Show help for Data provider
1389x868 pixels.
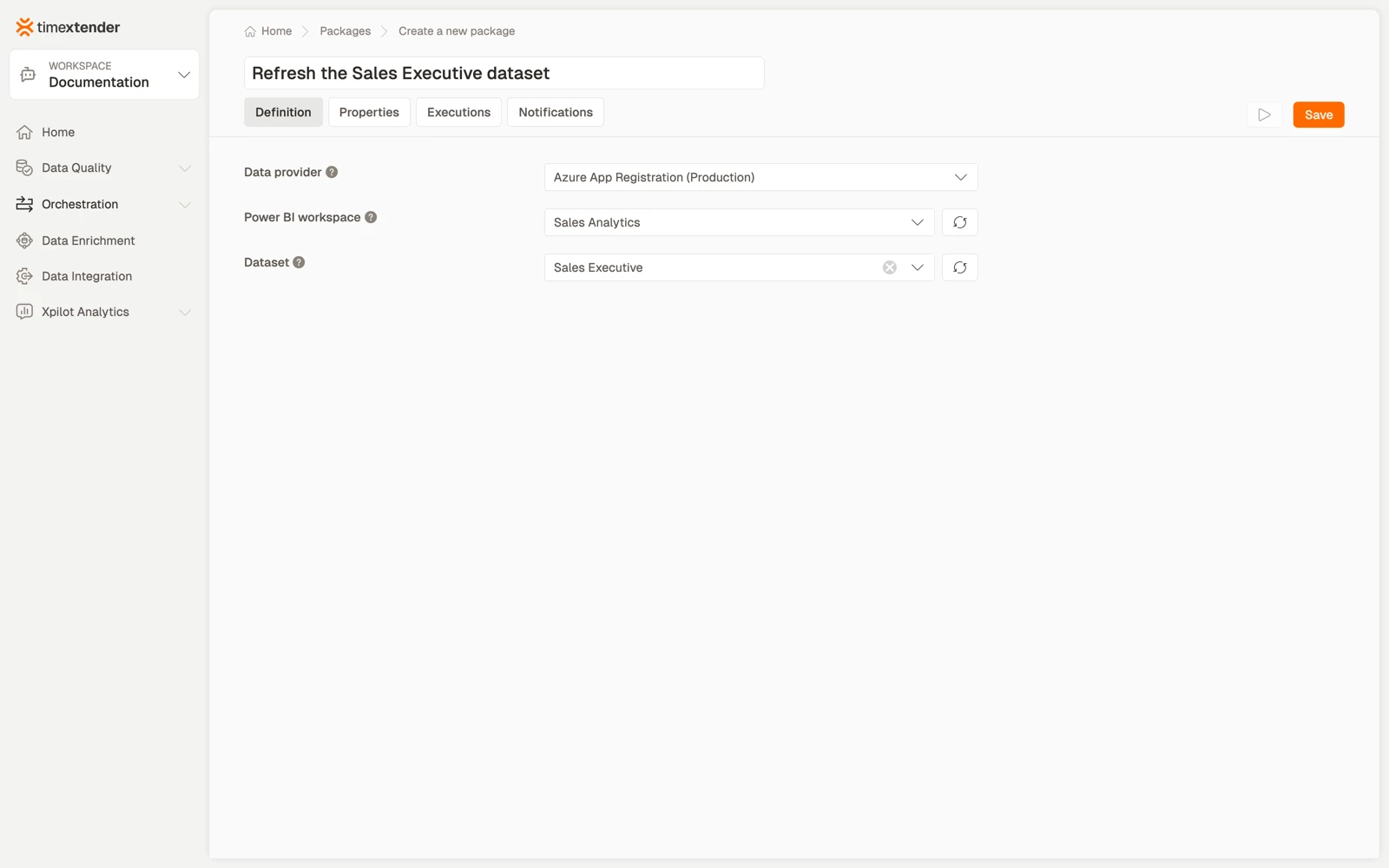pyautogui.click(x=332, y=172)
